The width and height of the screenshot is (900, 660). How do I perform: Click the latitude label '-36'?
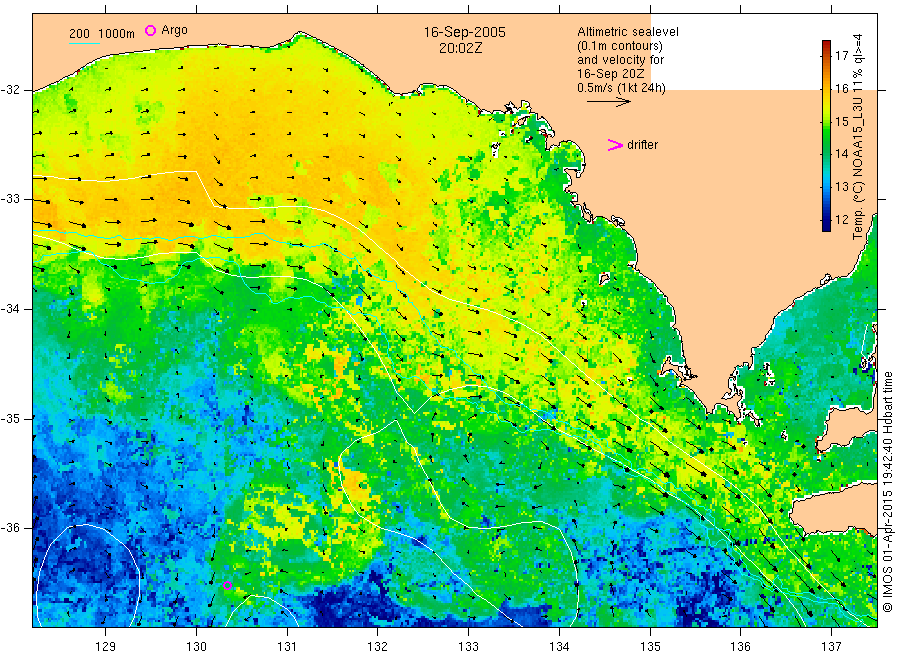click(11, 527)
